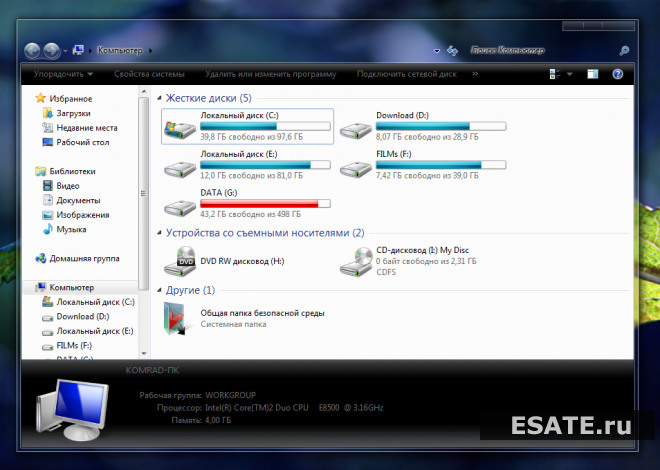The image size is (660, 470).
Task: Select Избранное in the navigation pane
Action: pyautogui.click(x=71, y=98)
